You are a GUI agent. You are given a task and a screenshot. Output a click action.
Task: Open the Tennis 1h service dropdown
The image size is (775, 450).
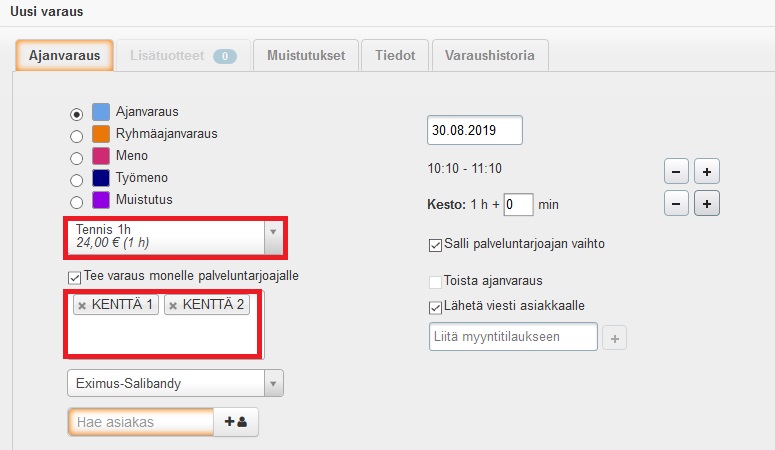pyautogui.click(x=175, y=237)
